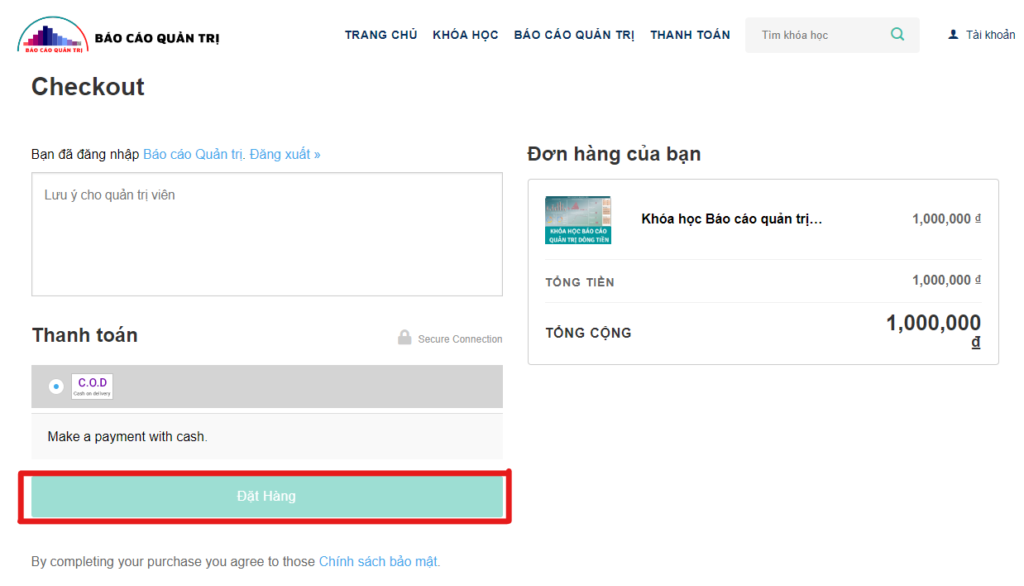Click the Khóa học Báo cáo quản trị item name
This screenshot has height=586, width=1024.
coord(731,219)
